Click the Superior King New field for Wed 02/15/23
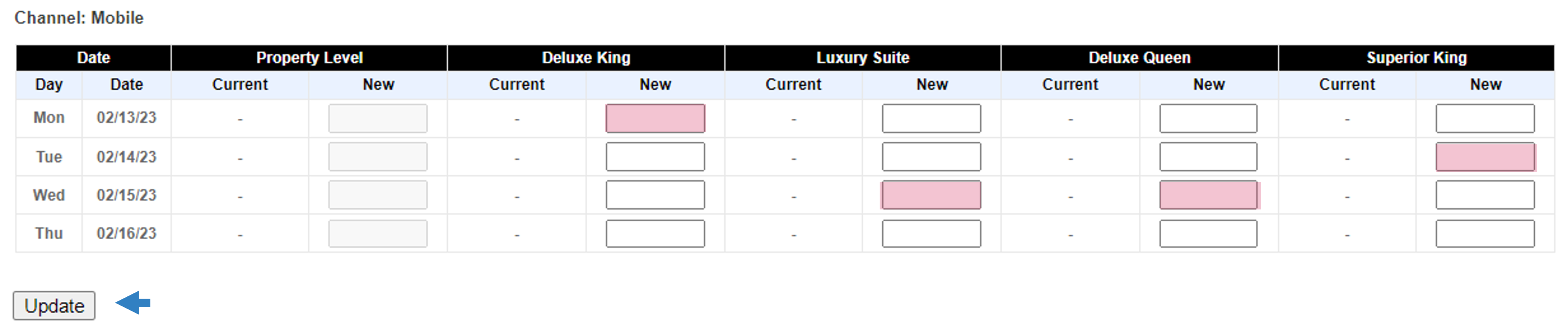Viewport: 1568px width, 327px height. [x=1485, y=195]
